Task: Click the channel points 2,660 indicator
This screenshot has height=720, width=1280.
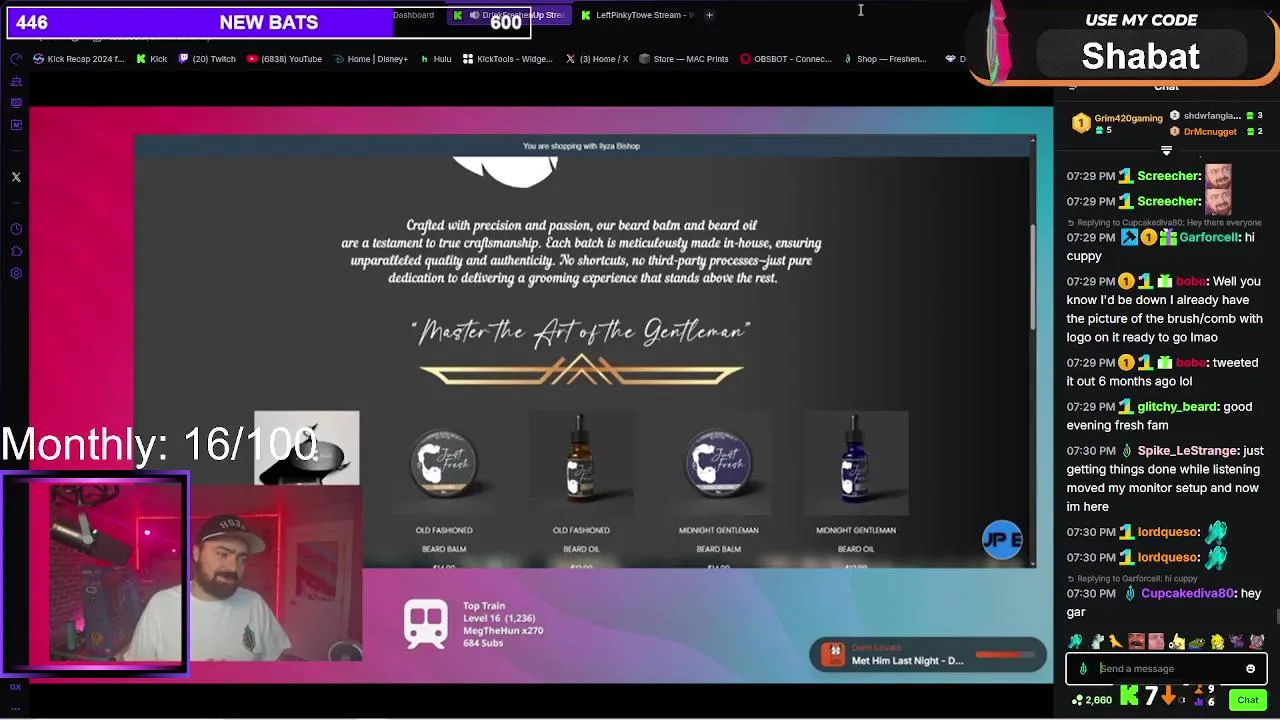Action: click(1091, 700)
